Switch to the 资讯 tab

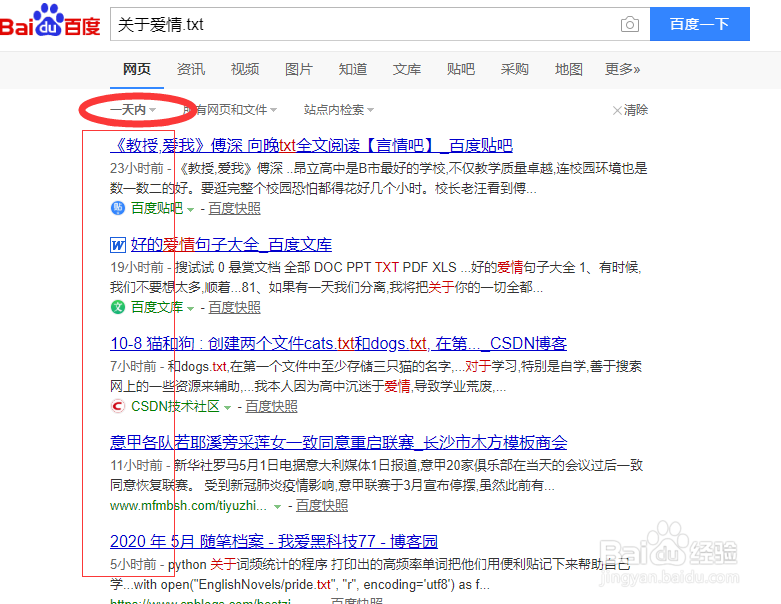[x=191, y=69]
